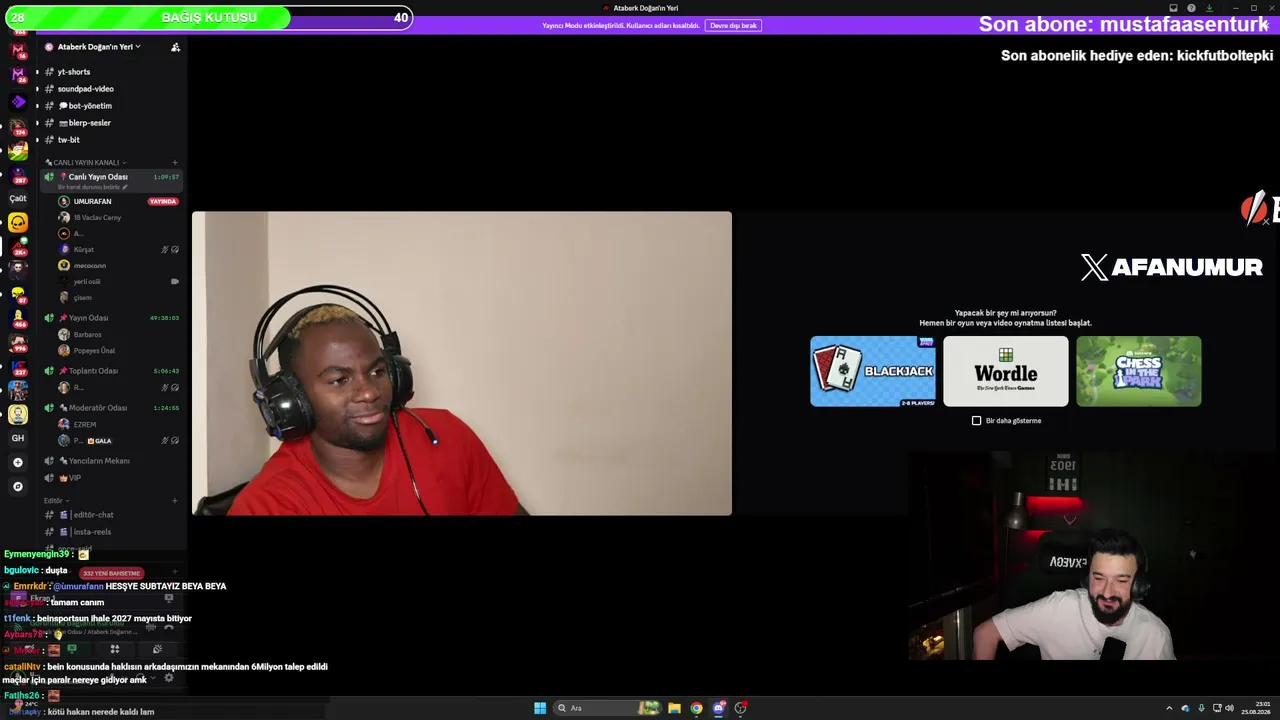This screenshot has height=720, width=1280.
Task: Click the microphone icon in system tray
Action: [1201, 708]
